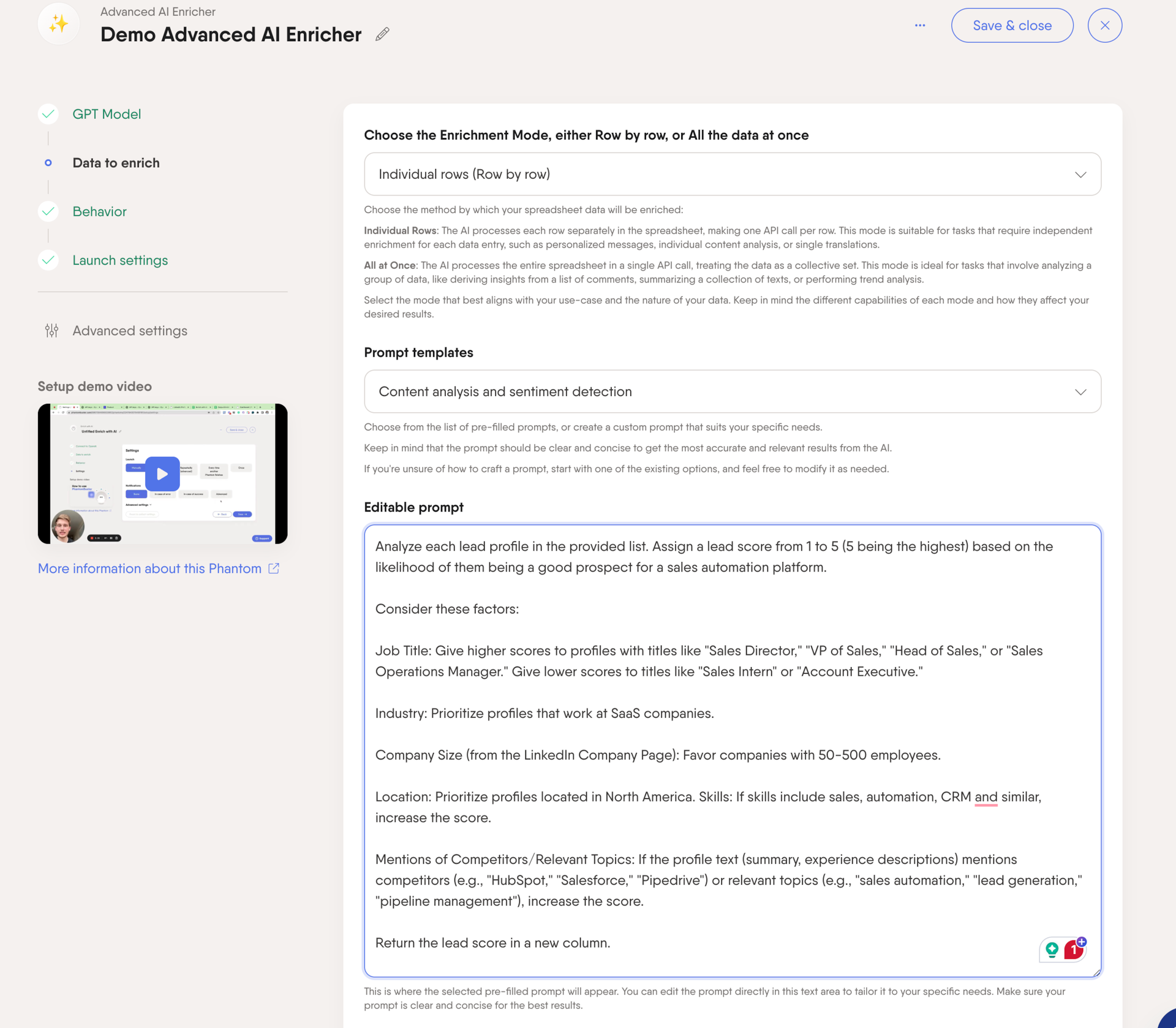
Task: Click the pencil icon to rename the Phantom
Action: (x=382, y=34)
